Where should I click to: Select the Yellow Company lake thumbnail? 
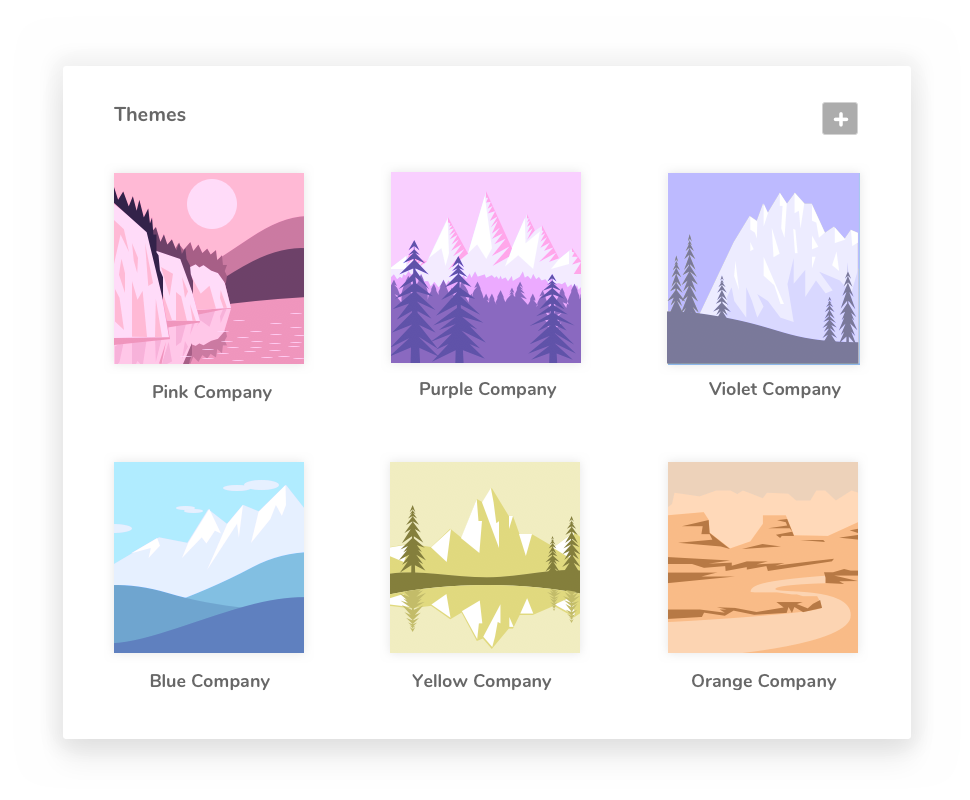pyautogui.click(x=485, y=557)
